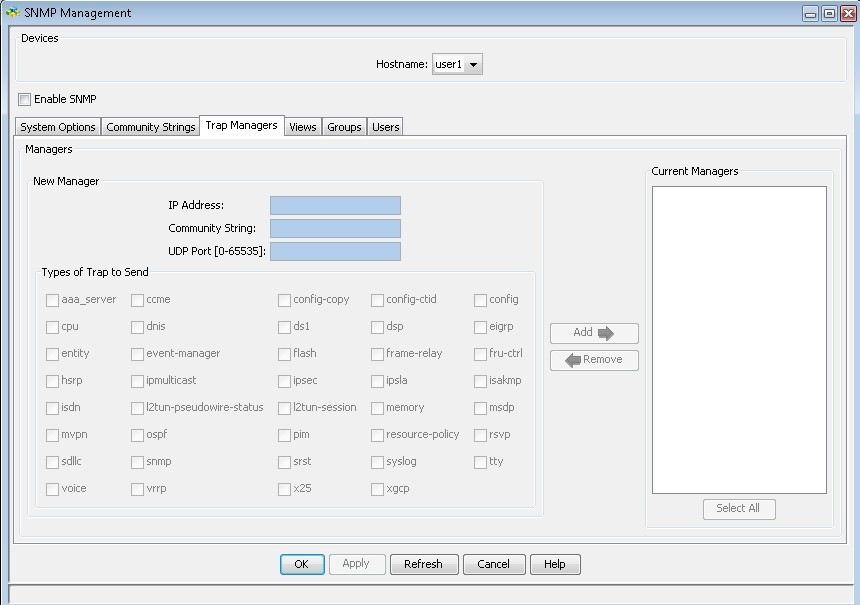Tick the config trap checkbox

(480, 300)
